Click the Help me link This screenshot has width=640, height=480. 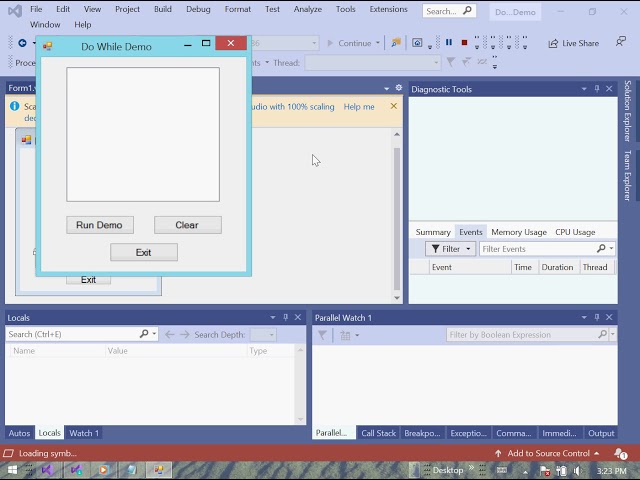click(x=359, y=107)
